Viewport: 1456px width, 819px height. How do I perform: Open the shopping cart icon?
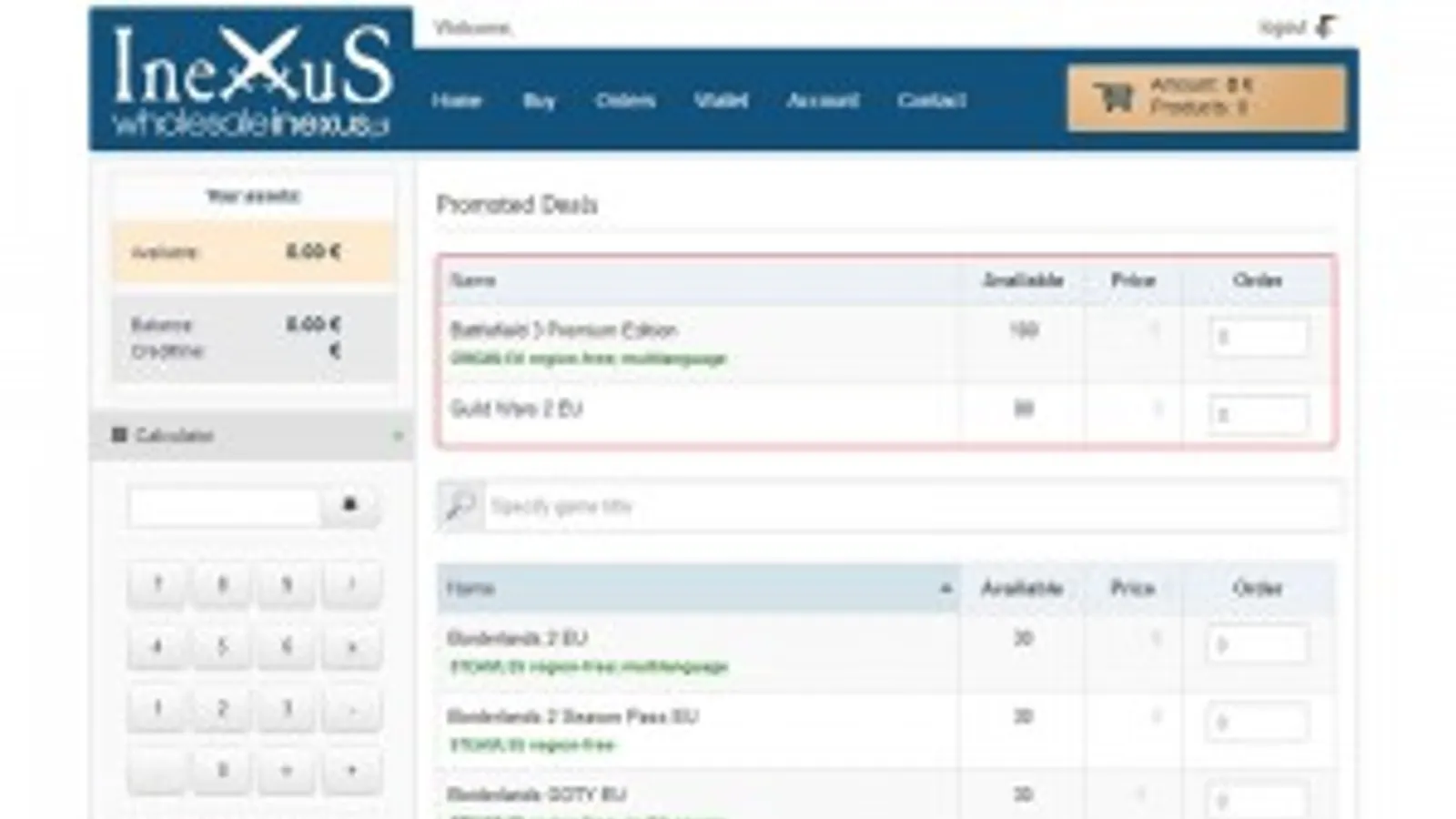click(1113, 96)
